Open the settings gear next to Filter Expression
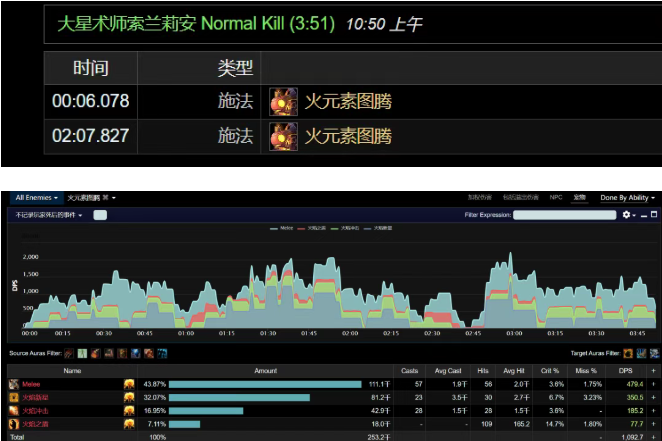662x441 pixels. click(626, 215)
